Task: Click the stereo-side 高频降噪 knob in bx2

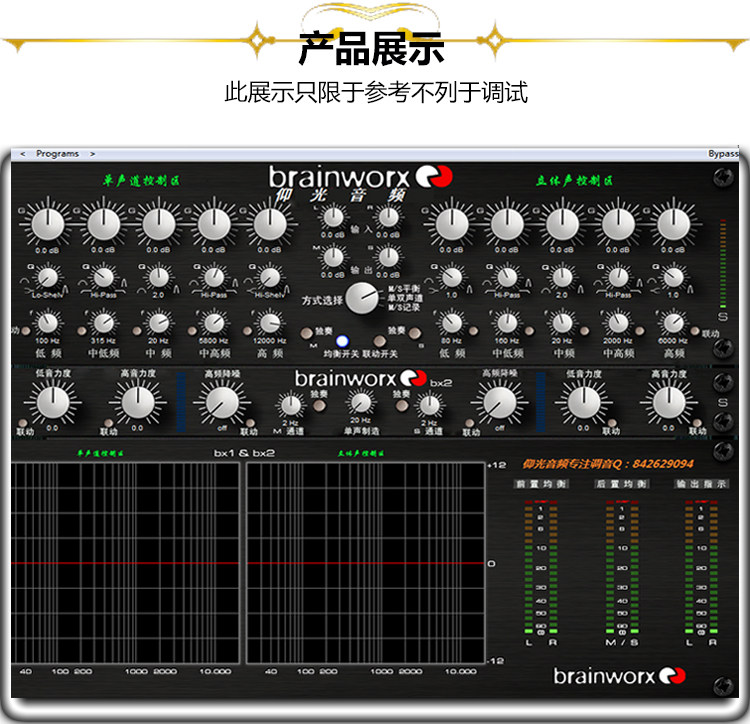Action: coord(500,403)
